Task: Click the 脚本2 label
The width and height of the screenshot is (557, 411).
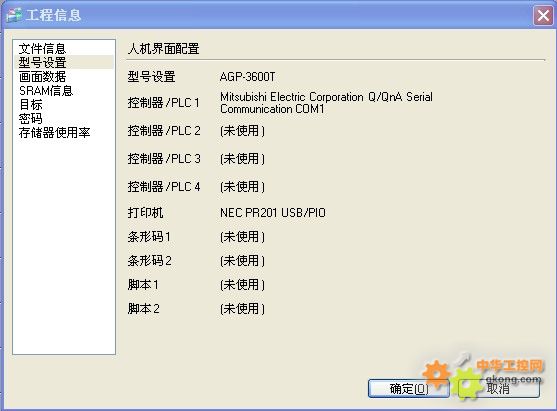Action: pyautogui.click(x=143, y=309)
